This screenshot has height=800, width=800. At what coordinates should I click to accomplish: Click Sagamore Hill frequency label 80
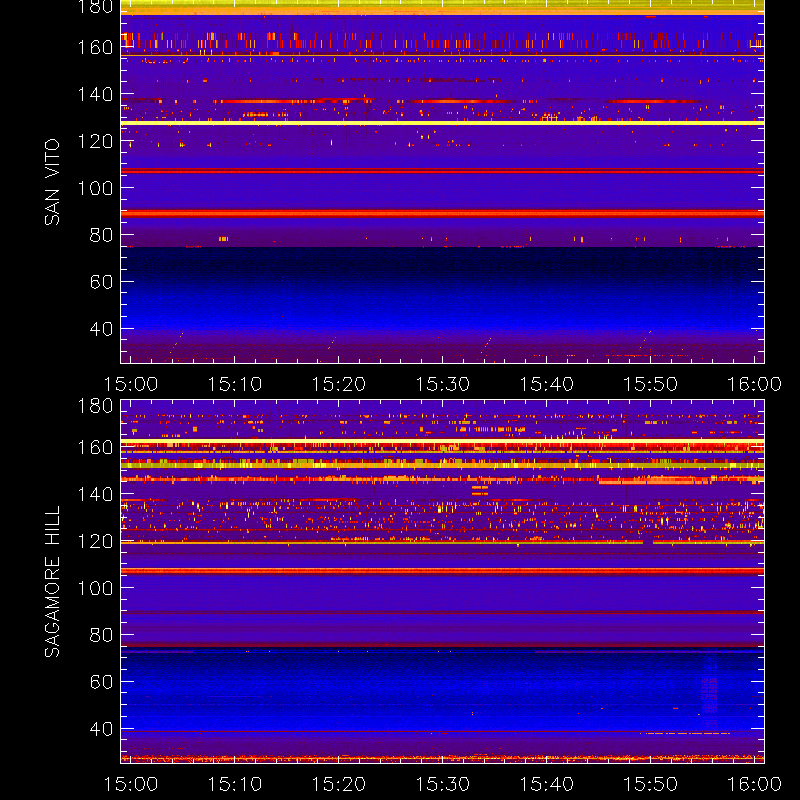click(101, 635)
